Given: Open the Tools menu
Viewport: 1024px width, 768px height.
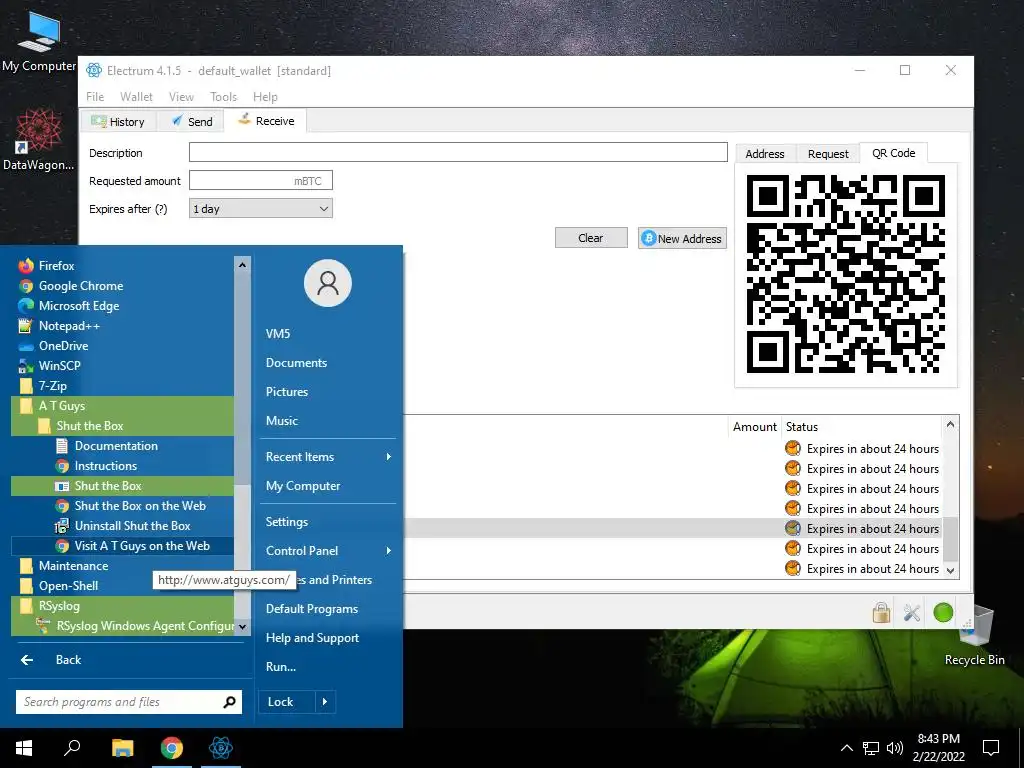Looking at the screenshot, I should tap(223, 97).
